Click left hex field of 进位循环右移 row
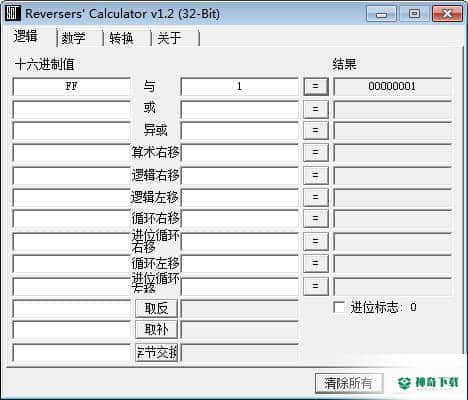This screenshot has height=400, width=468. [x=72, y=242]
